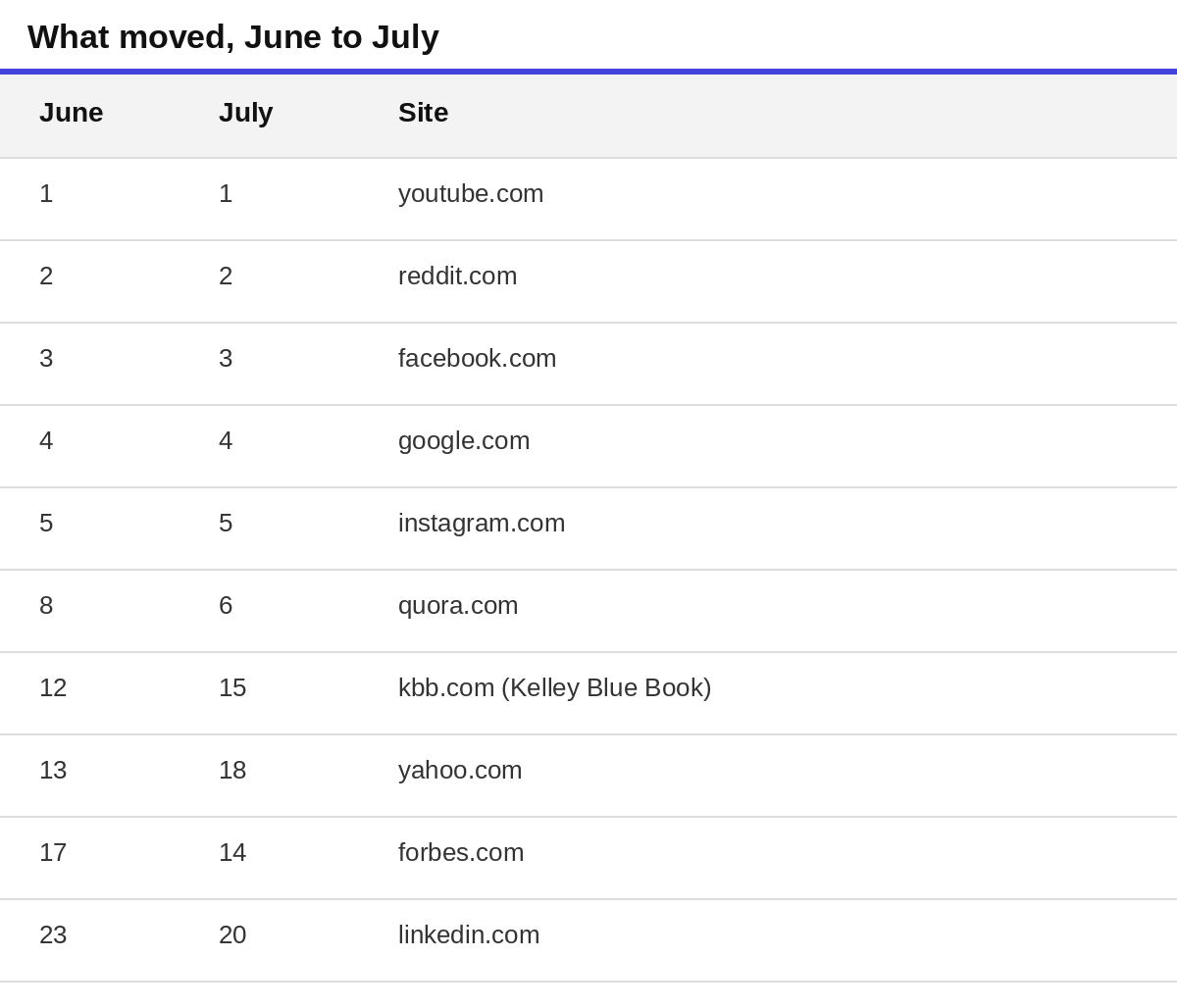Select the kbb.com (Kelley Blue Book) cell
Screen dimensions: 1177x1008
(x=555, y=688)
